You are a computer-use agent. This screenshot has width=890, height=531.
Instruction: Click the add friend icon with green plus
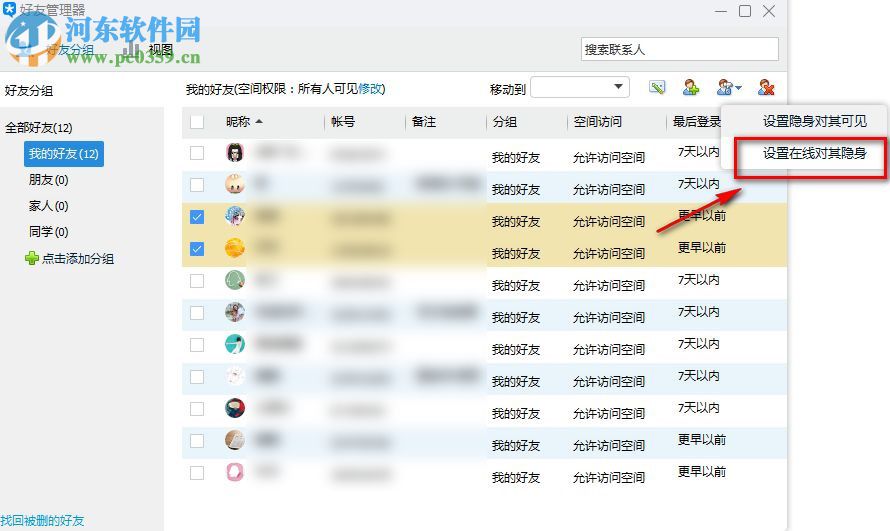(x=691, y=87)
